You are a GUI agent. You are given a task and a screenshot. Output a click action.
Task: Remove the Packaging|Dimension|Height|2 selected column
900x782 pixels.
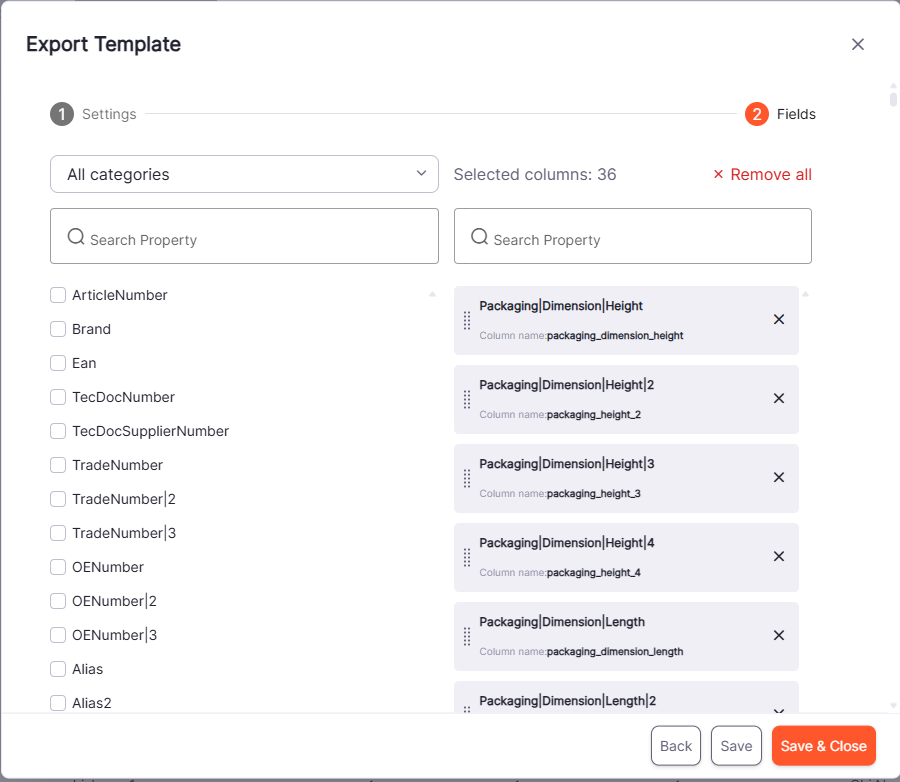click(779, 398)
